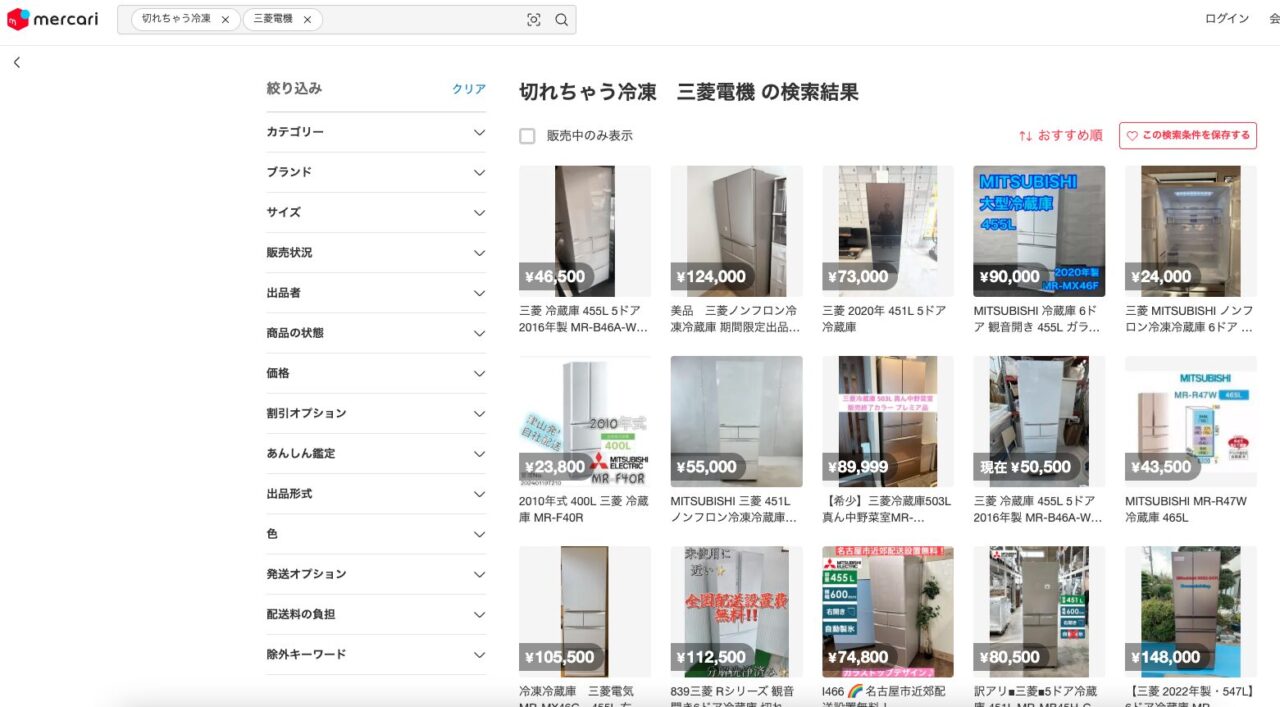Viewport: 1280px width, 707px height.
Task: Click the back arrow icon
Action: click(x=17, y=62)
